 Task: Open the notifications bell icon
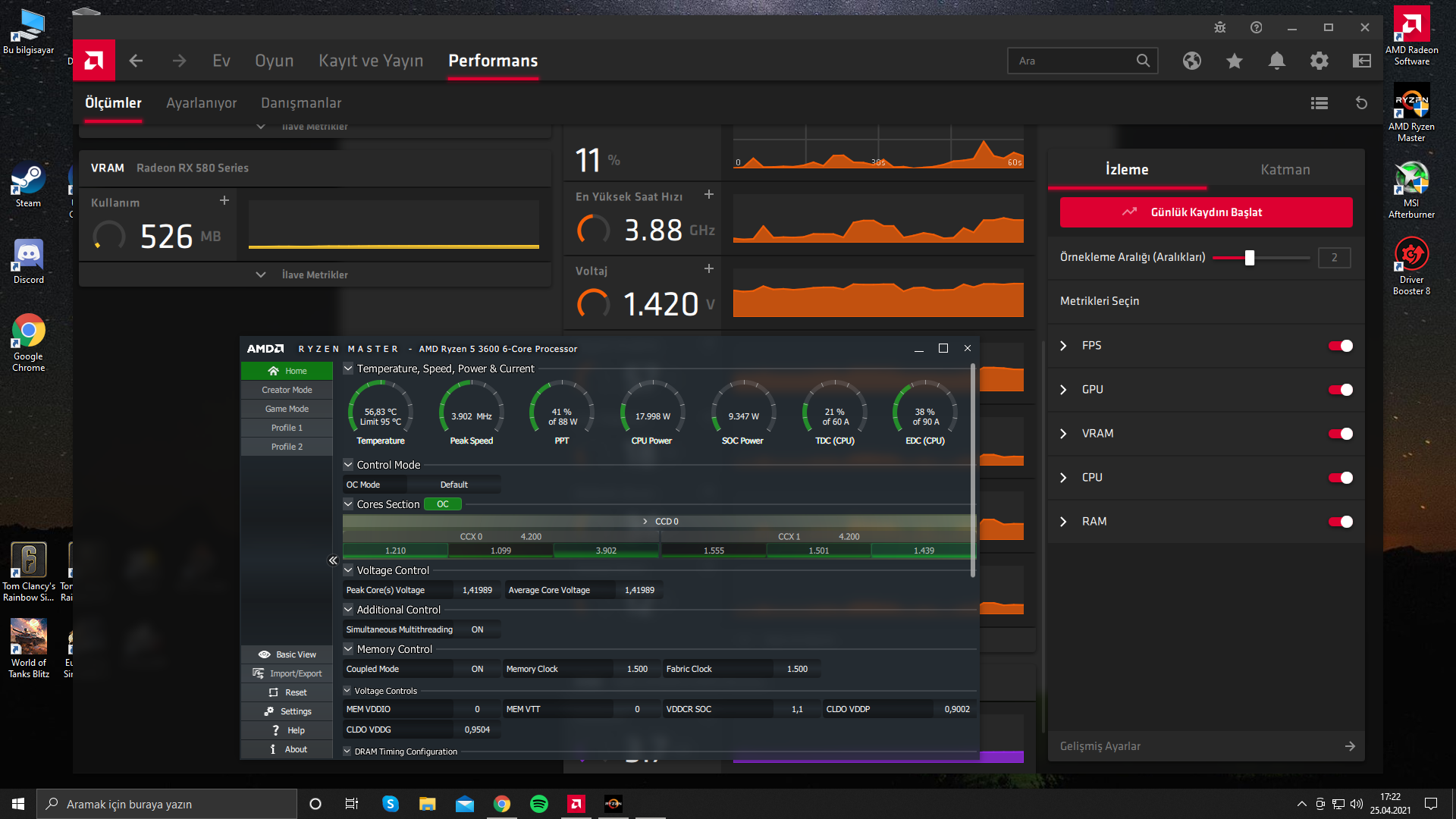1277,61
